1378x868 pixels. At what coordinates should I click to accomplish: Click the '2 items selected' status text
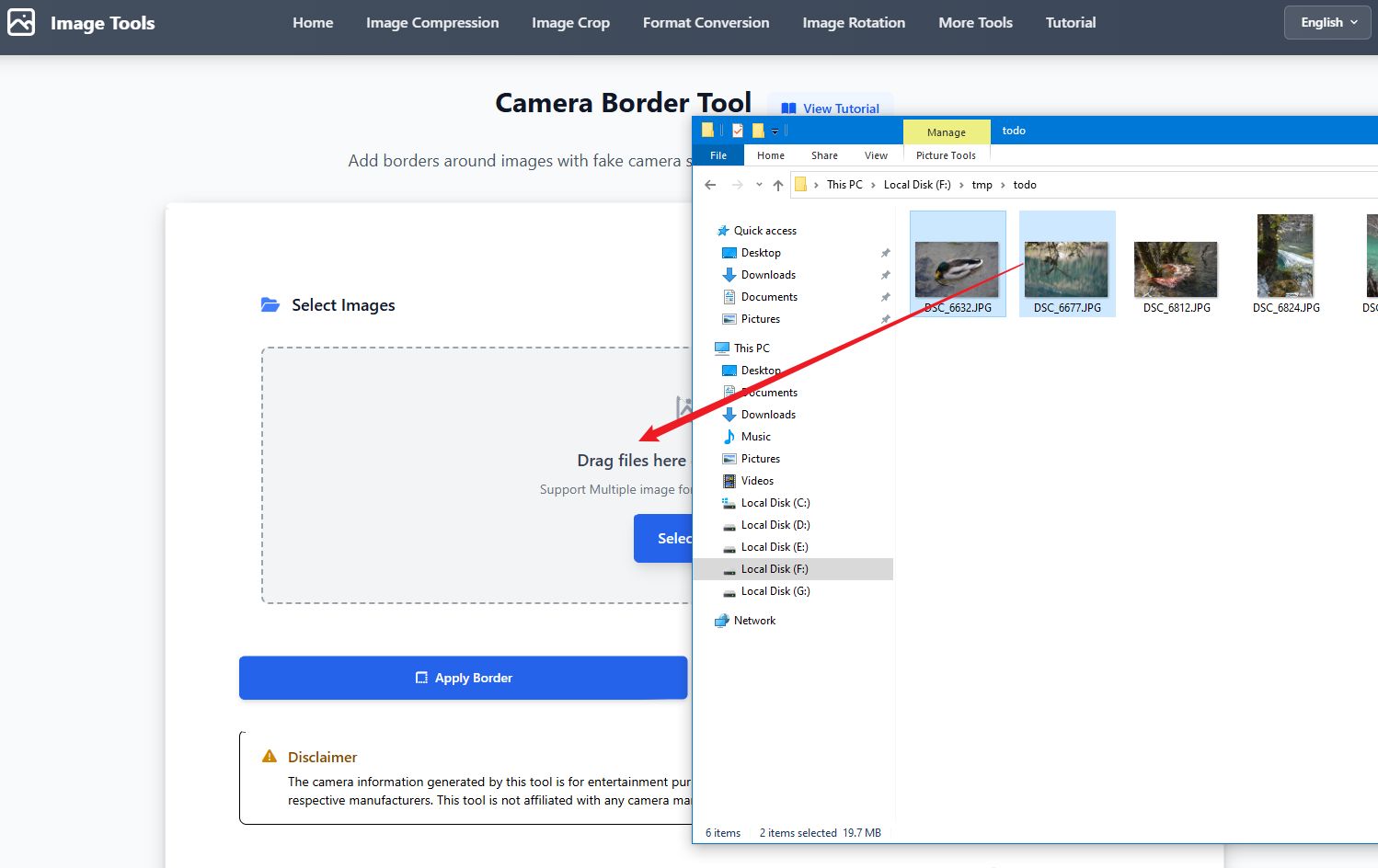click(x=798, y=833)
